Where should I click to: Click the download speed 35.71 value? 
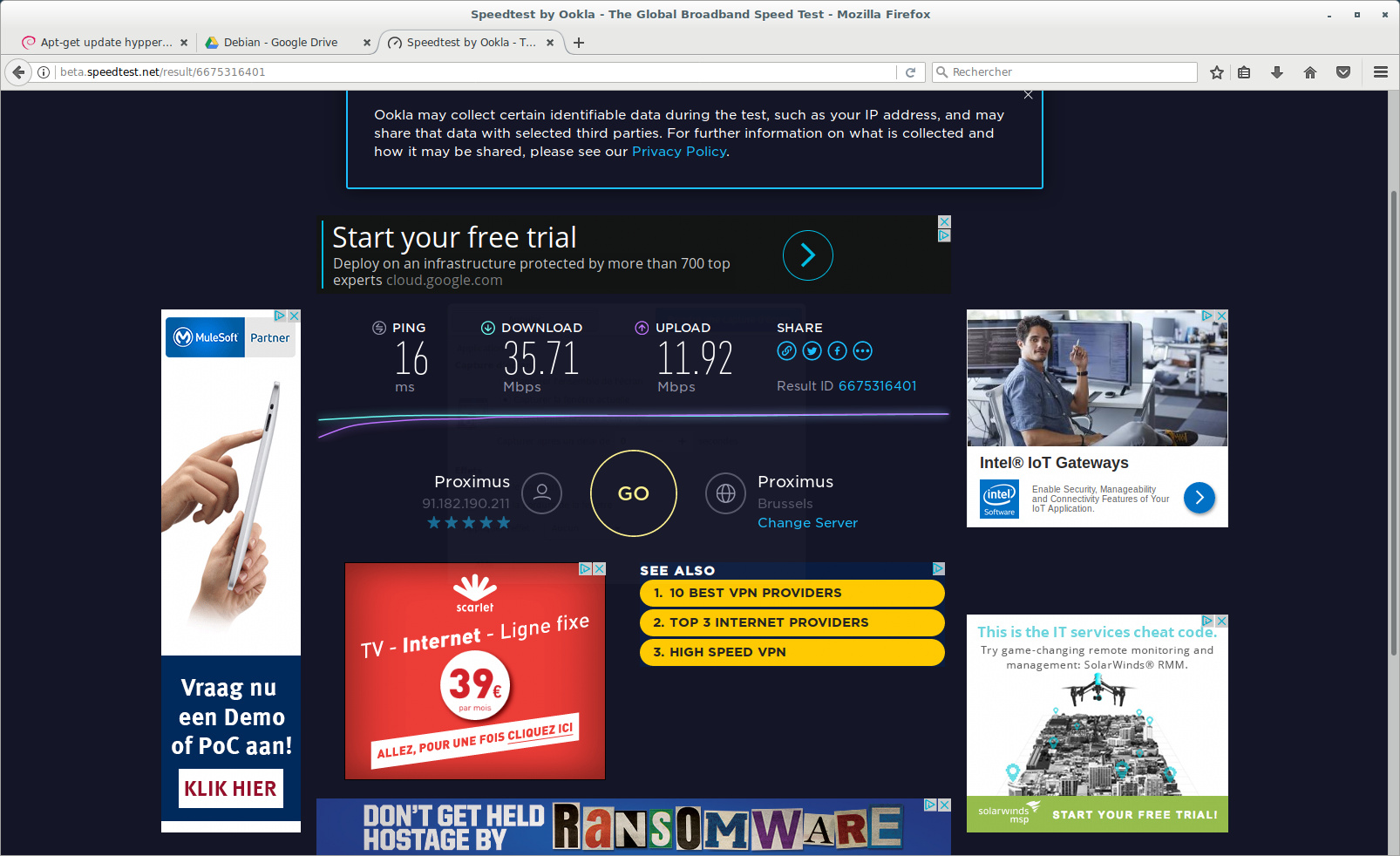541,358
